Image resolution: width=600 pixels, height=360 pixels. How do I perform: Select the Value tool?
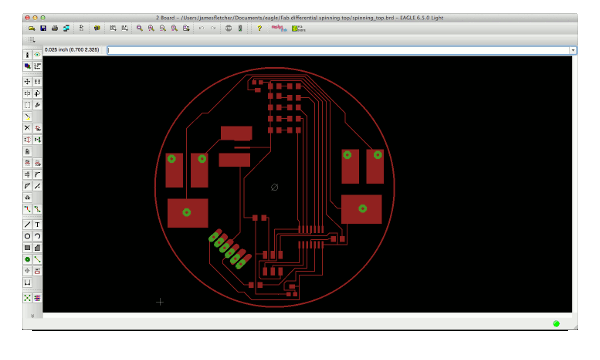tap(37, 163)
